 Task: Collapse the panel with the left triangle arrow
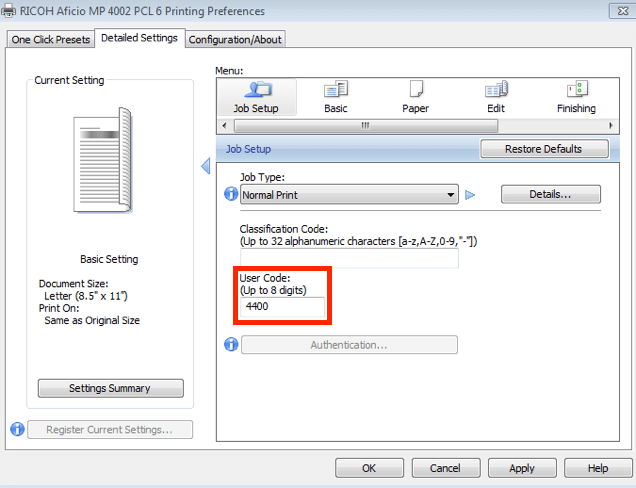(206, 165)
